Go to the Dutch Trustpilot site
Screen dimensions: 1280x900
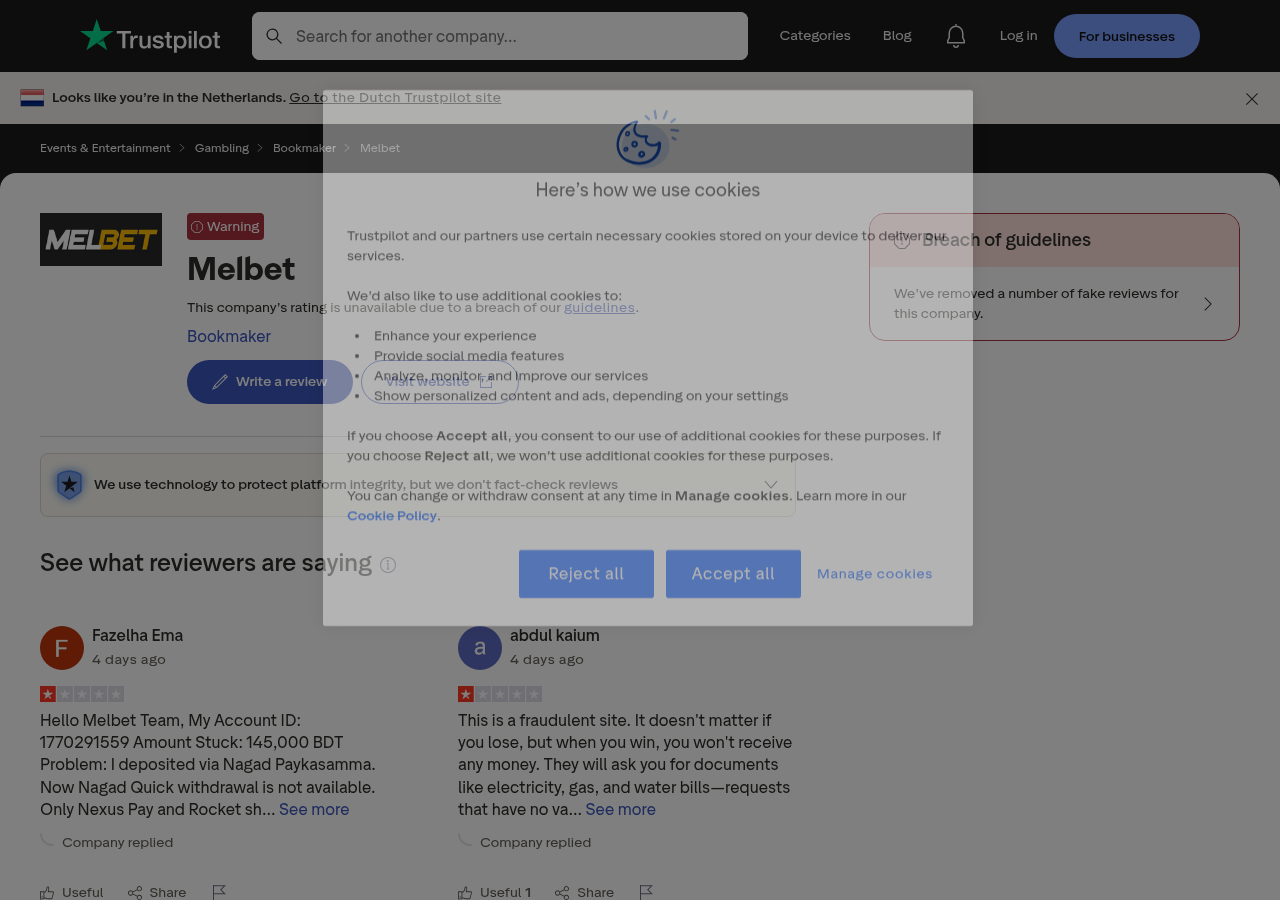[395, 97]
